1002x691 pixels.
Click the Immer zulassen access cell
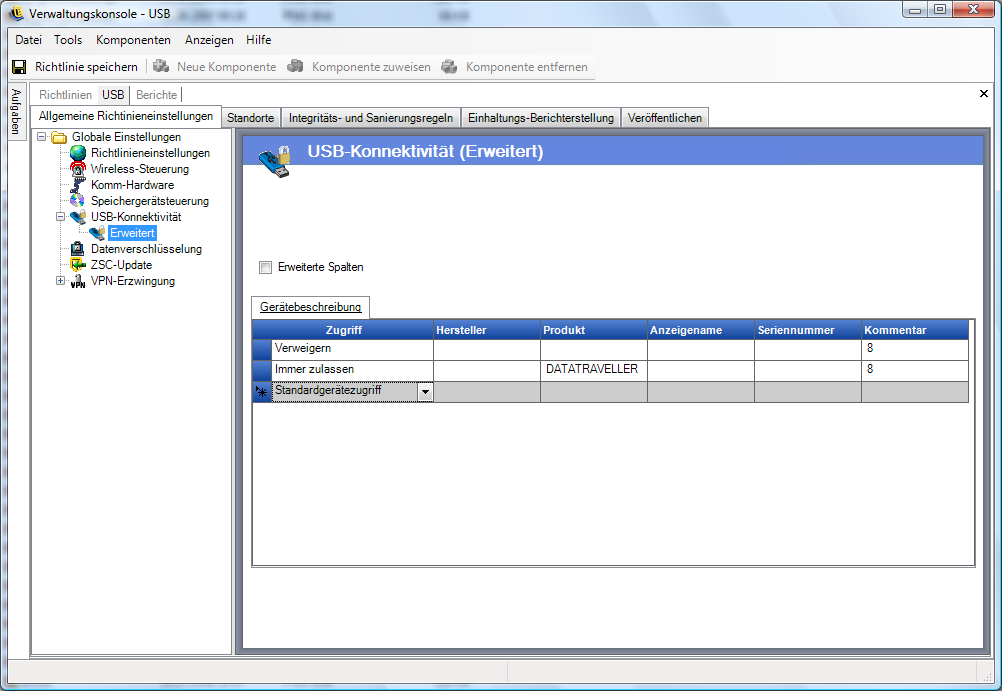point(353,371)
